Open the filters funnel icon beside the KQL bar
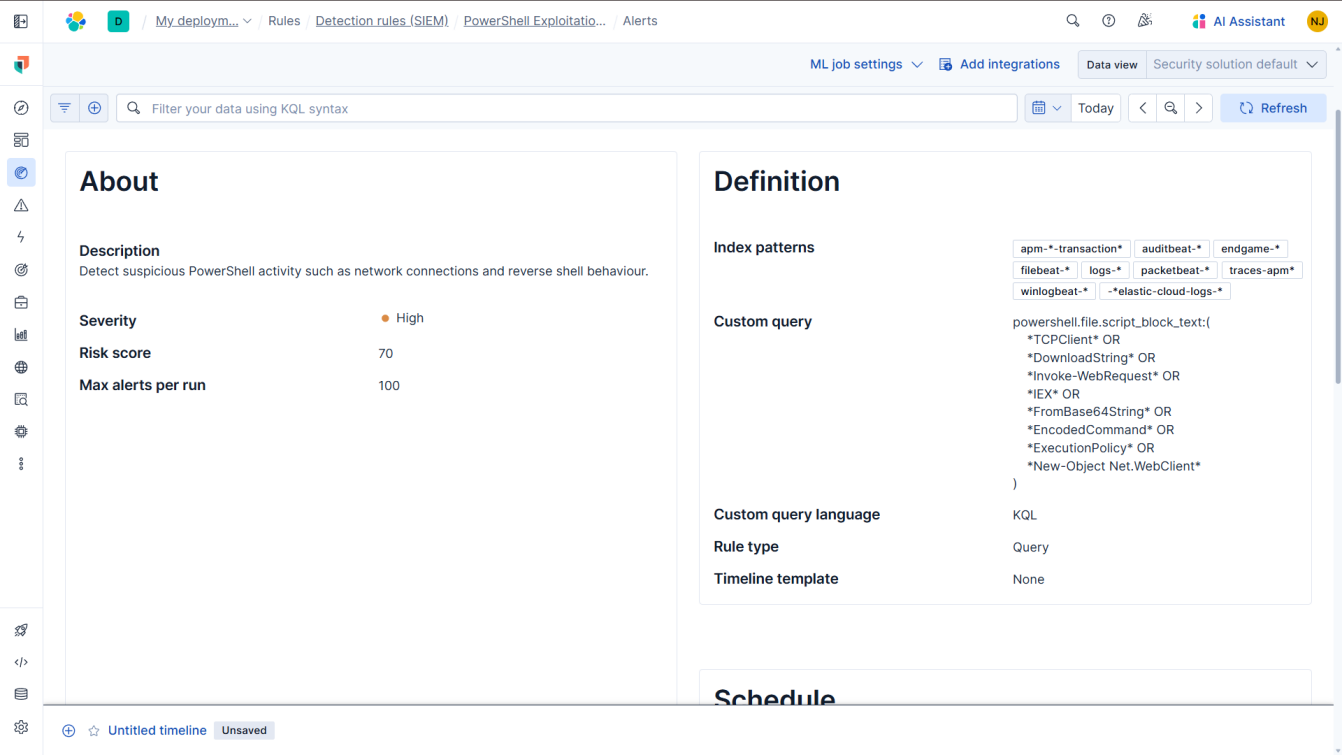 coord(64,107)
